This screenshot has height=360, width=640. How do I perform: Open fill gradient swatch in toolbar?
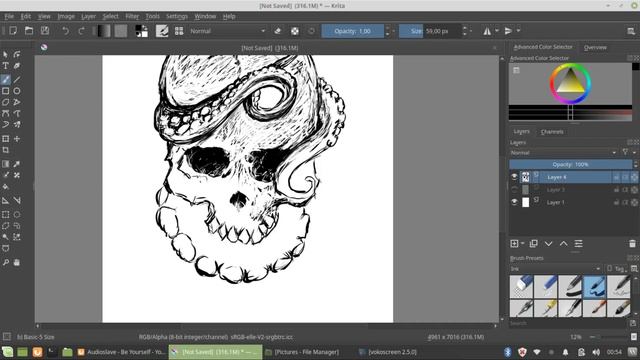pos(104,31)
